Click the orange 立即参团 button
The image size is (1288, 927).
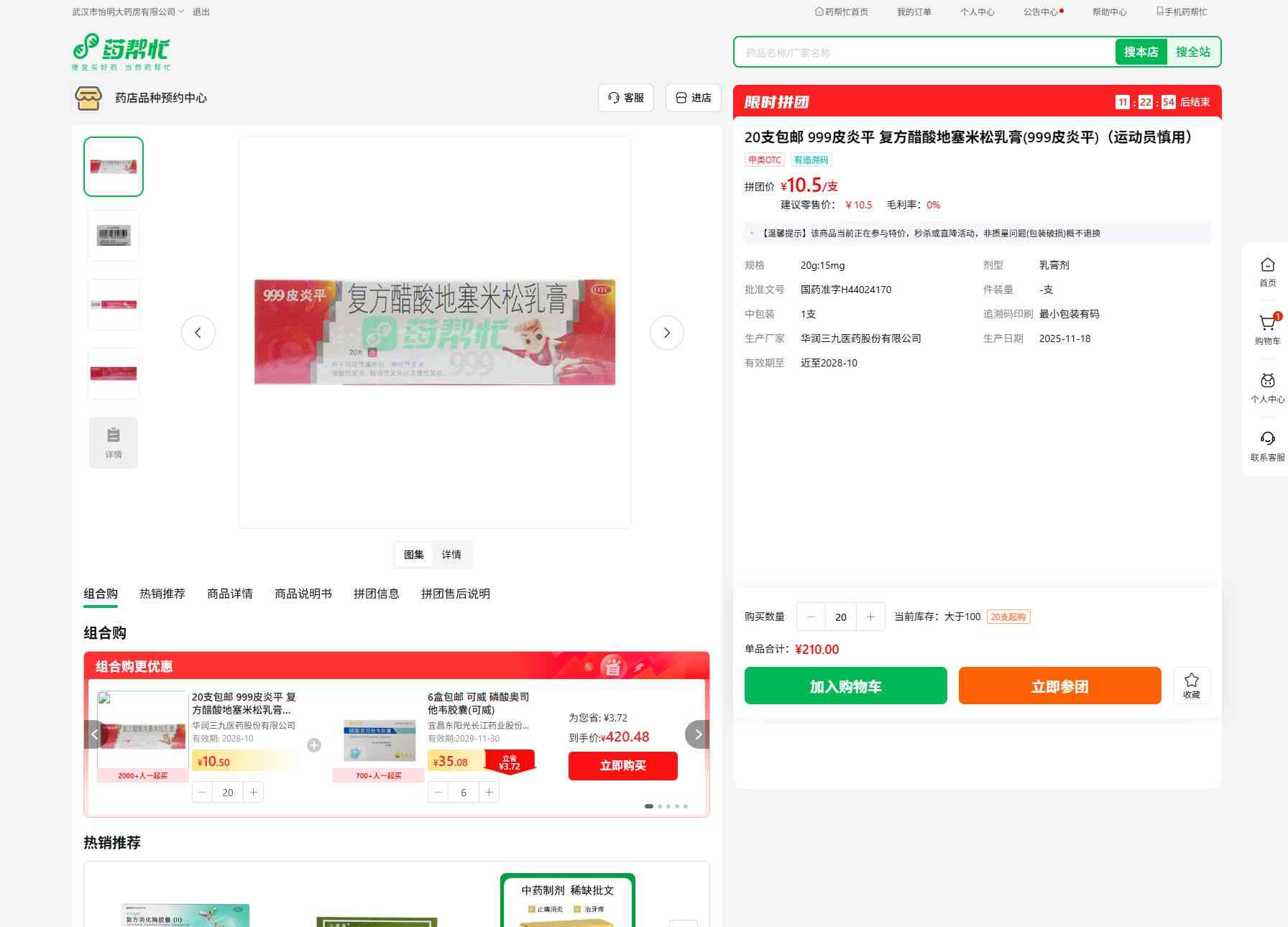click(x=1059, y=686)
